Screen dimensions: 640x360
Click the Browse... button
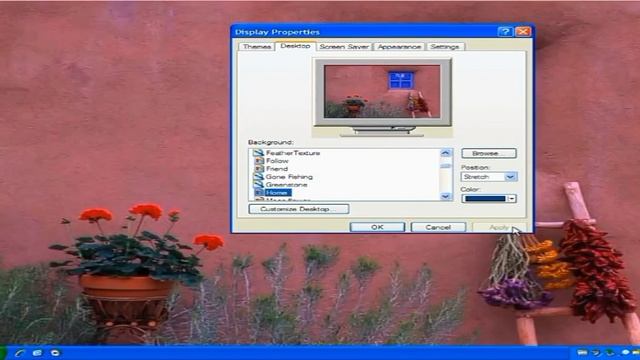[x=489, y=153]
